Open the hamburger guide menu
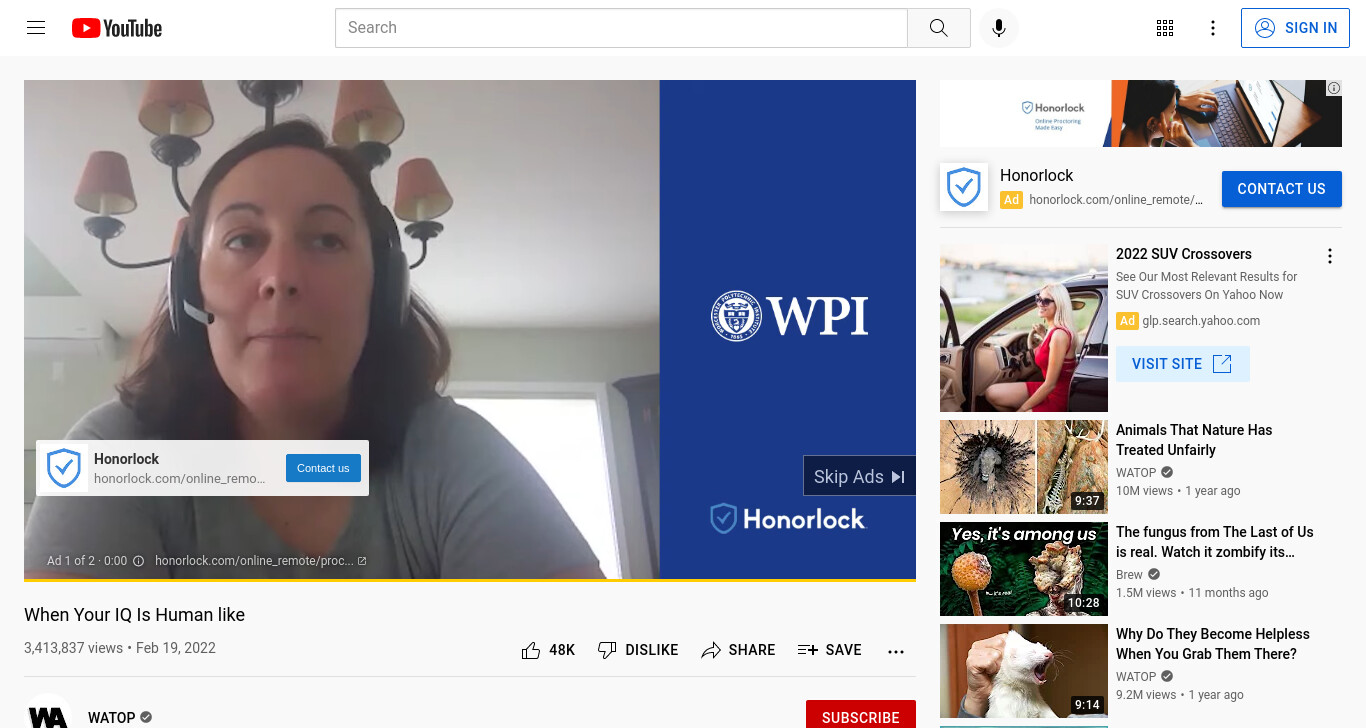 pyautogui.click(x=36, y=28)
